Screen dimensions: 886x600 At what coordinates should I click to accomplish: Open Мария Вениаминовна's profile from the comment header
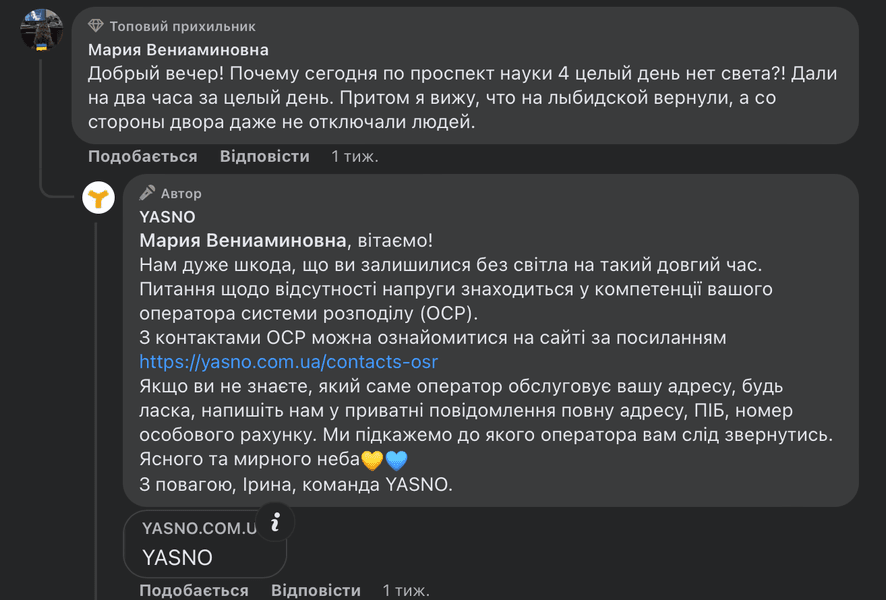[x=178, y=49]
